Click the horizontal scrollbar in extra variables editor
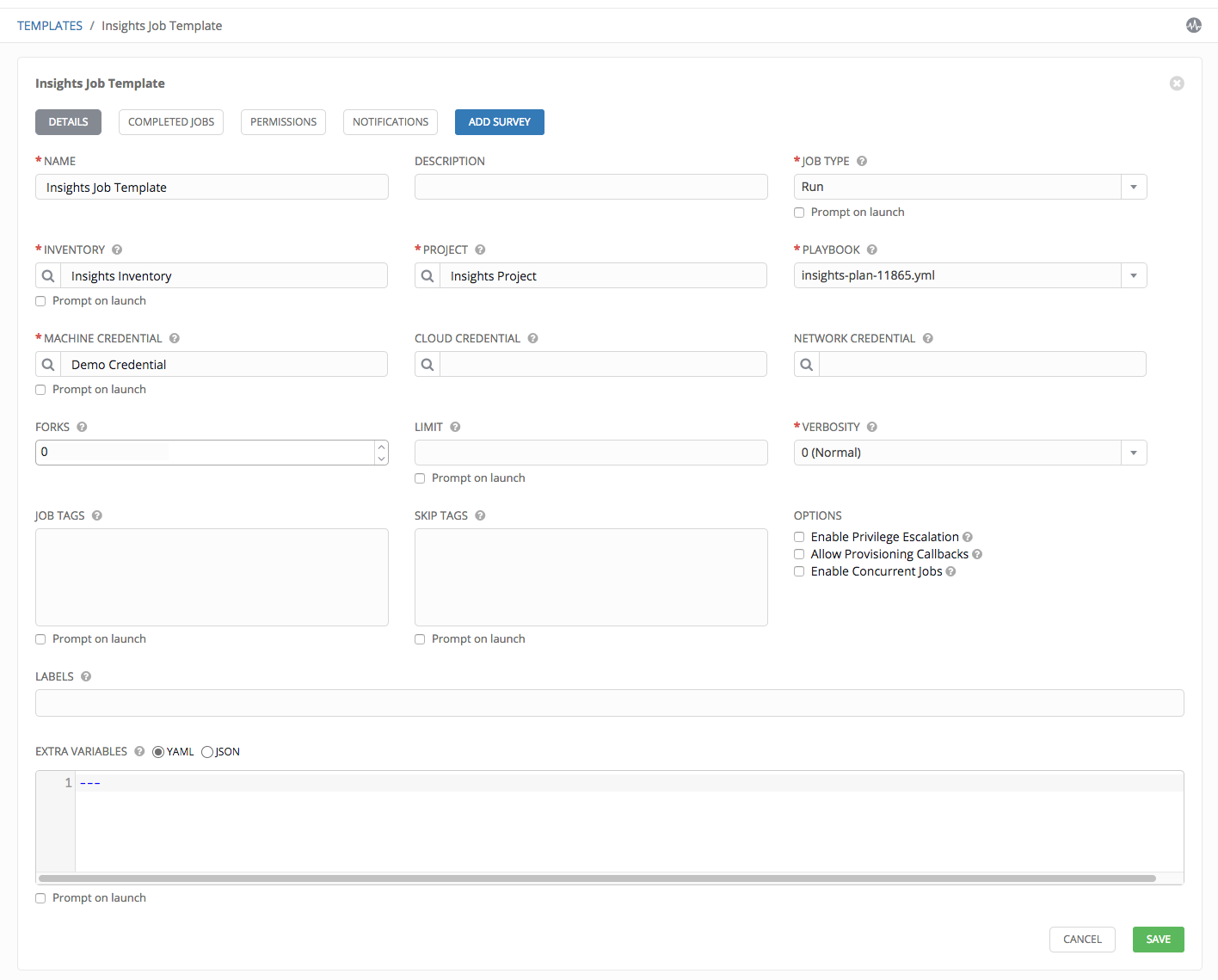Viewport: 1218px width, 980px height. tap(597, 878)
